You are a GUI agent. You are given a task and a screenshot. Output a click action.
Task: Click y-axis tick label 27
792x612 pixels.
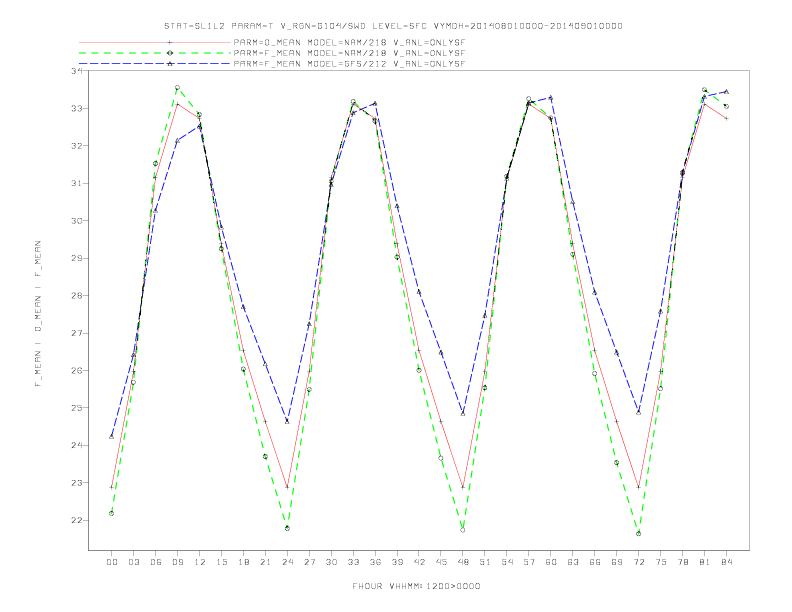click(76, 333)
